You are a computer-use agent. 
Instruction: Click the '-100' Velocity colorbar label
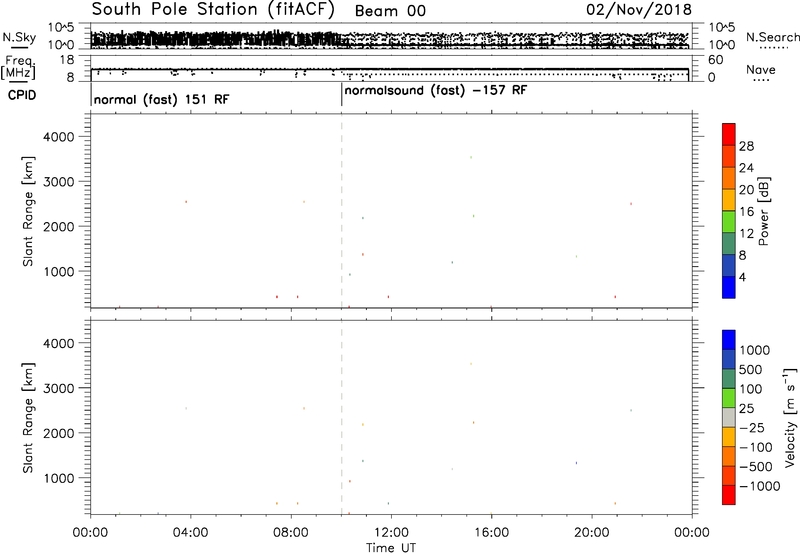click(756, 447)
